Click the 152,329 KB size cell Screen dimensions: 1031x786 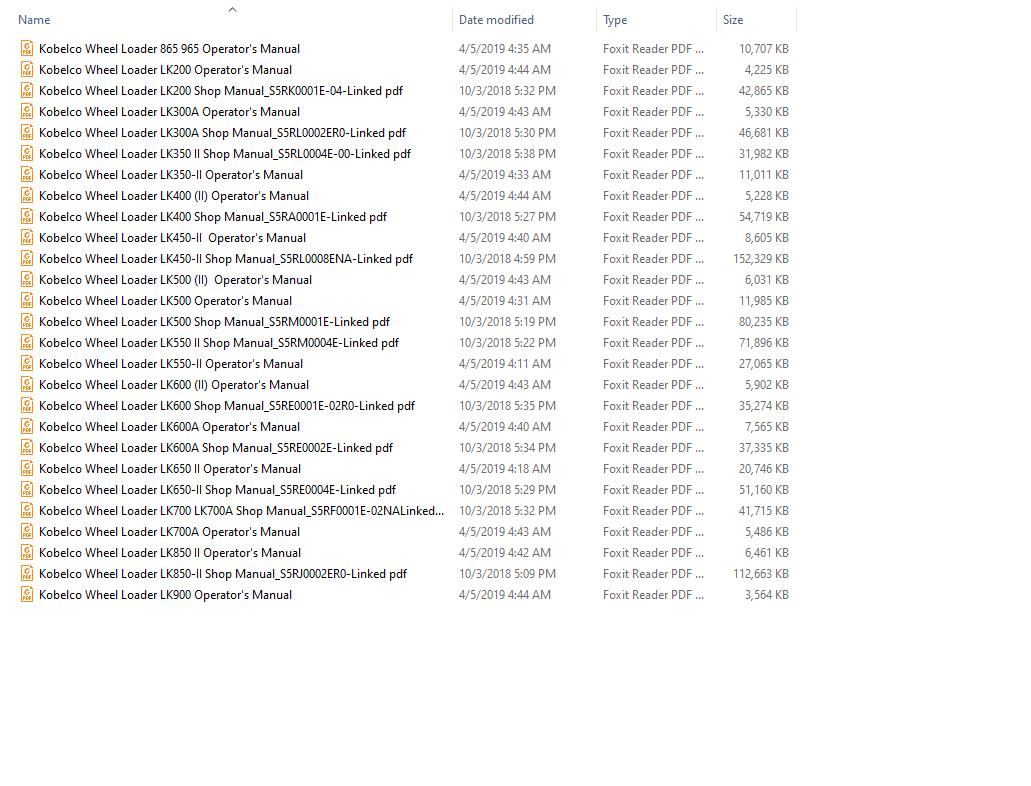pos(761,259)
